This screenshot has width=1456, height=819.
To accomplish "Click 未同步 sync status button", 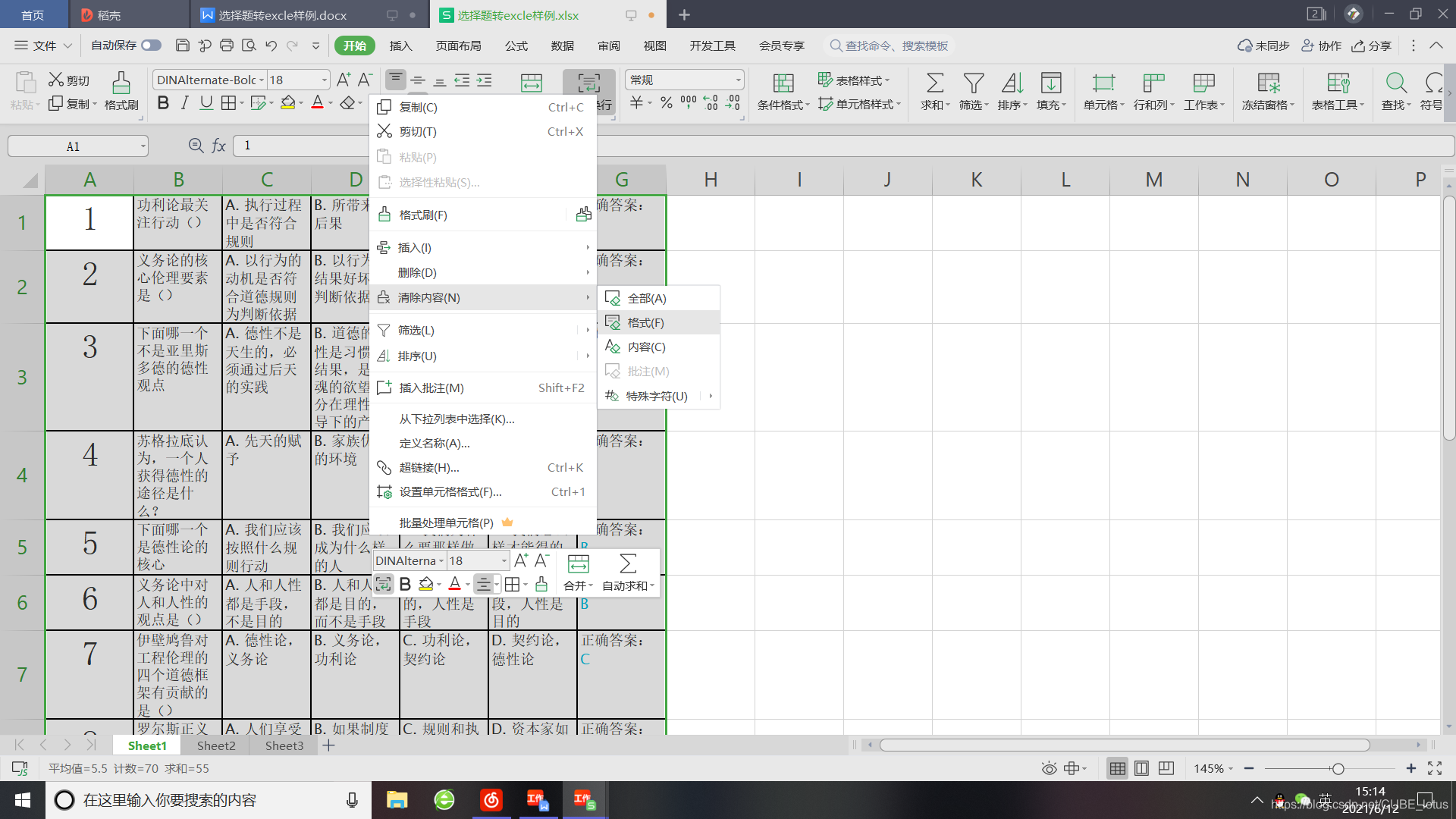I will click(x=1263, y=45).
